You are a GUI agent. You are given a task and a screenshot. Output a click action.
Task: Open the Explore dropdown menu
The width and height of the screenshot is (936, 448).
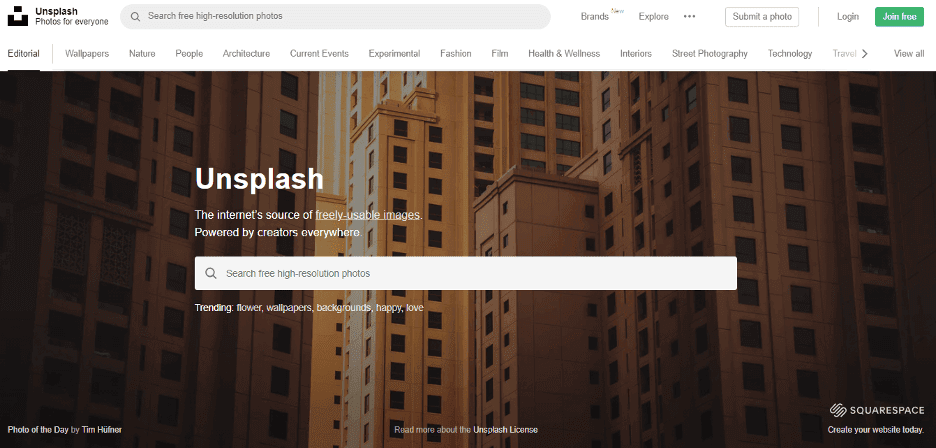coord(654,17)
